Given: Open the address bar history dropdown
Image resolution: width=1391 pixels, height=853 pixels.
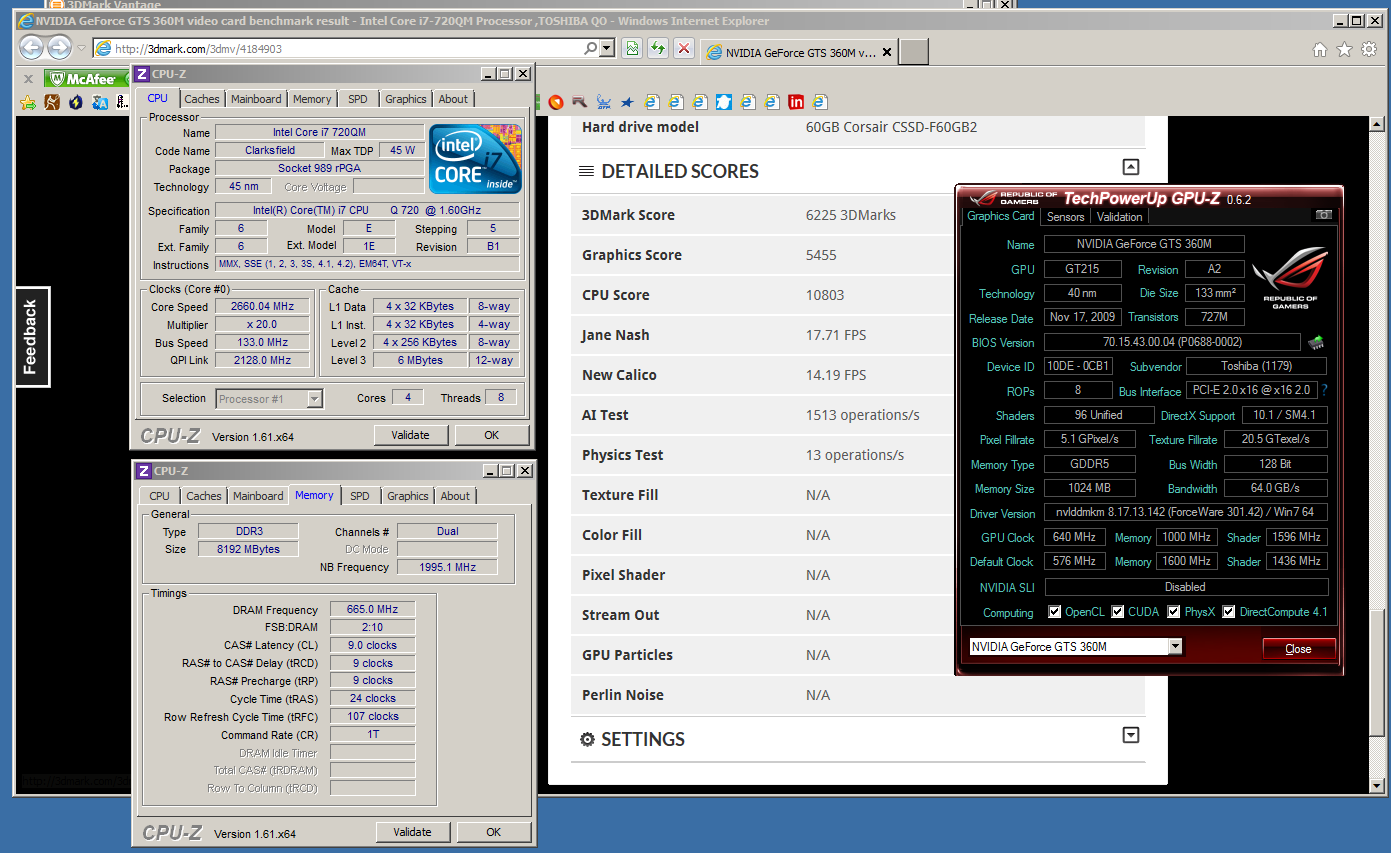Looking at the screenshot, I should 606,48.
